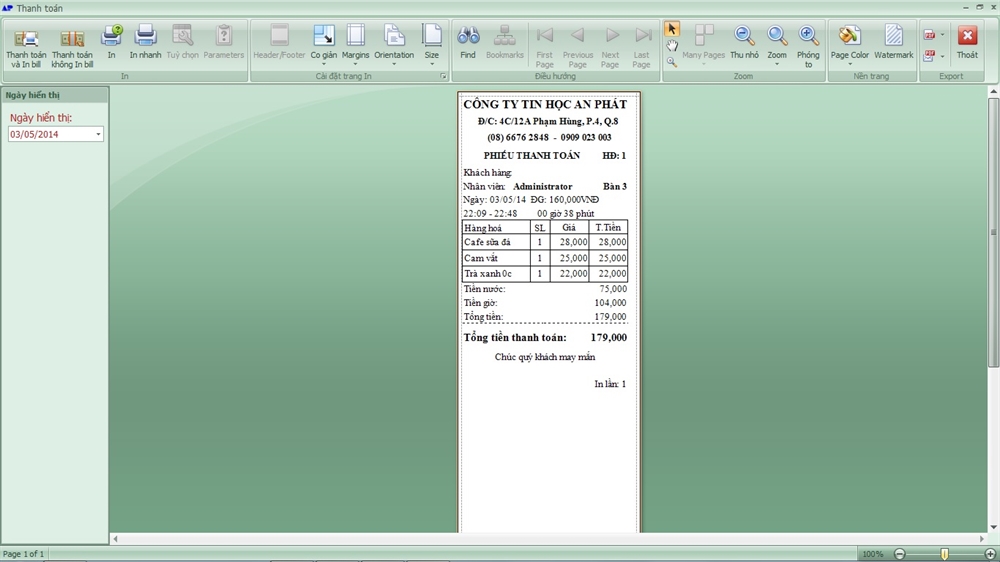Open the Watermark settings
Viewport: 1000px width, 562px height.
(893, 42)
